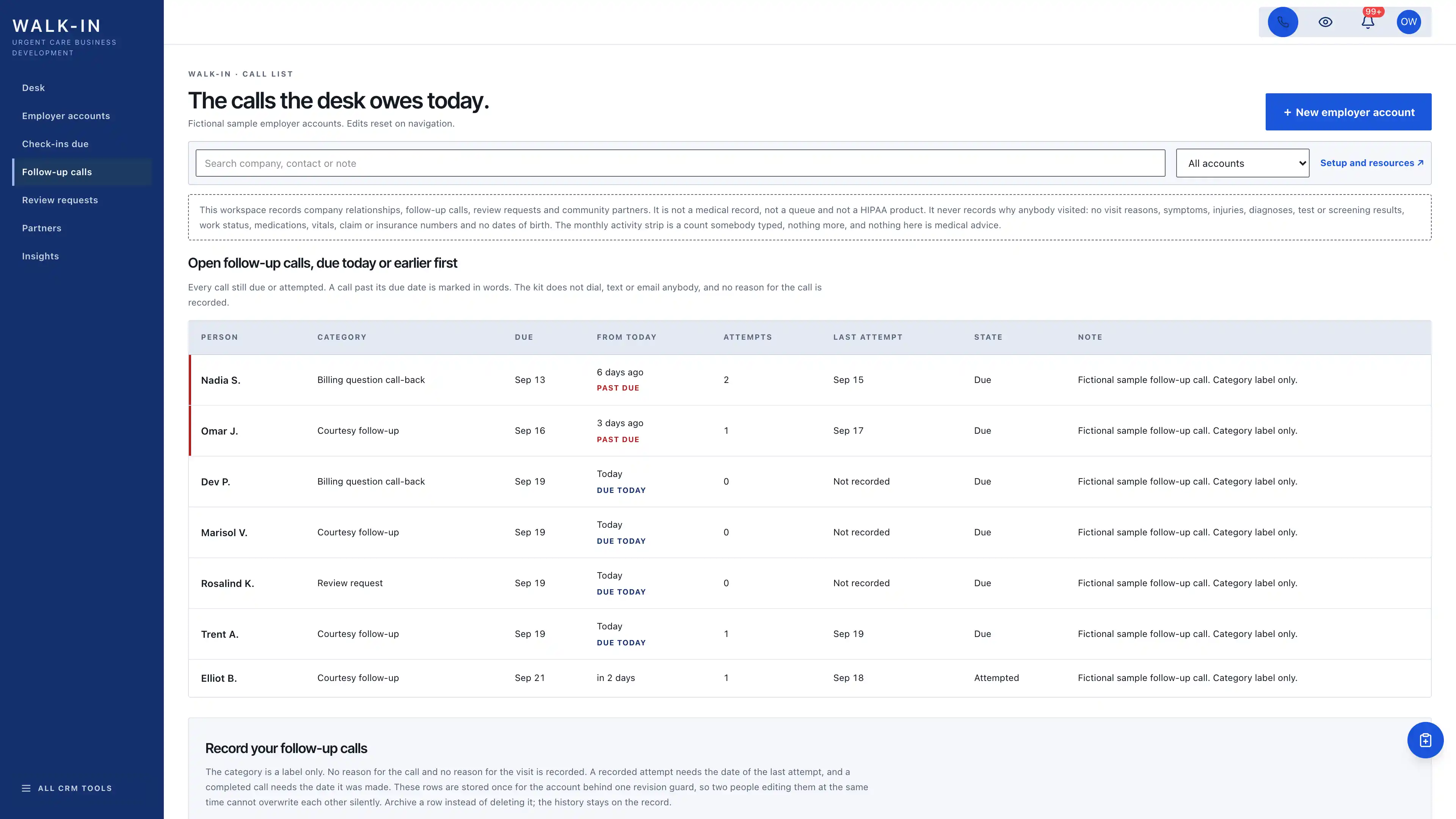Open Insights in sidebar

tap(41, 256)
